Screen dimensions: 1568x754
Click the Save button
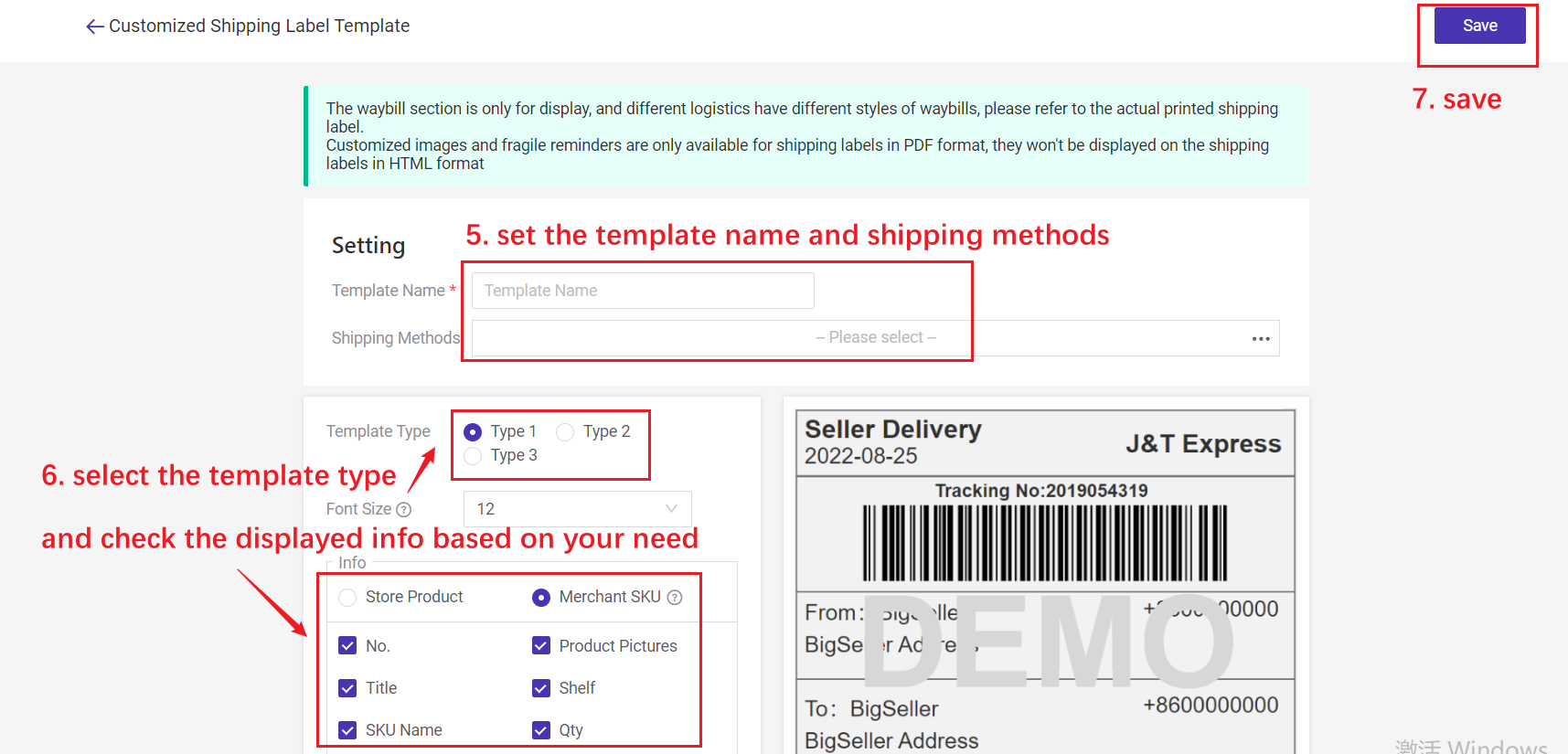(1479, 26)
